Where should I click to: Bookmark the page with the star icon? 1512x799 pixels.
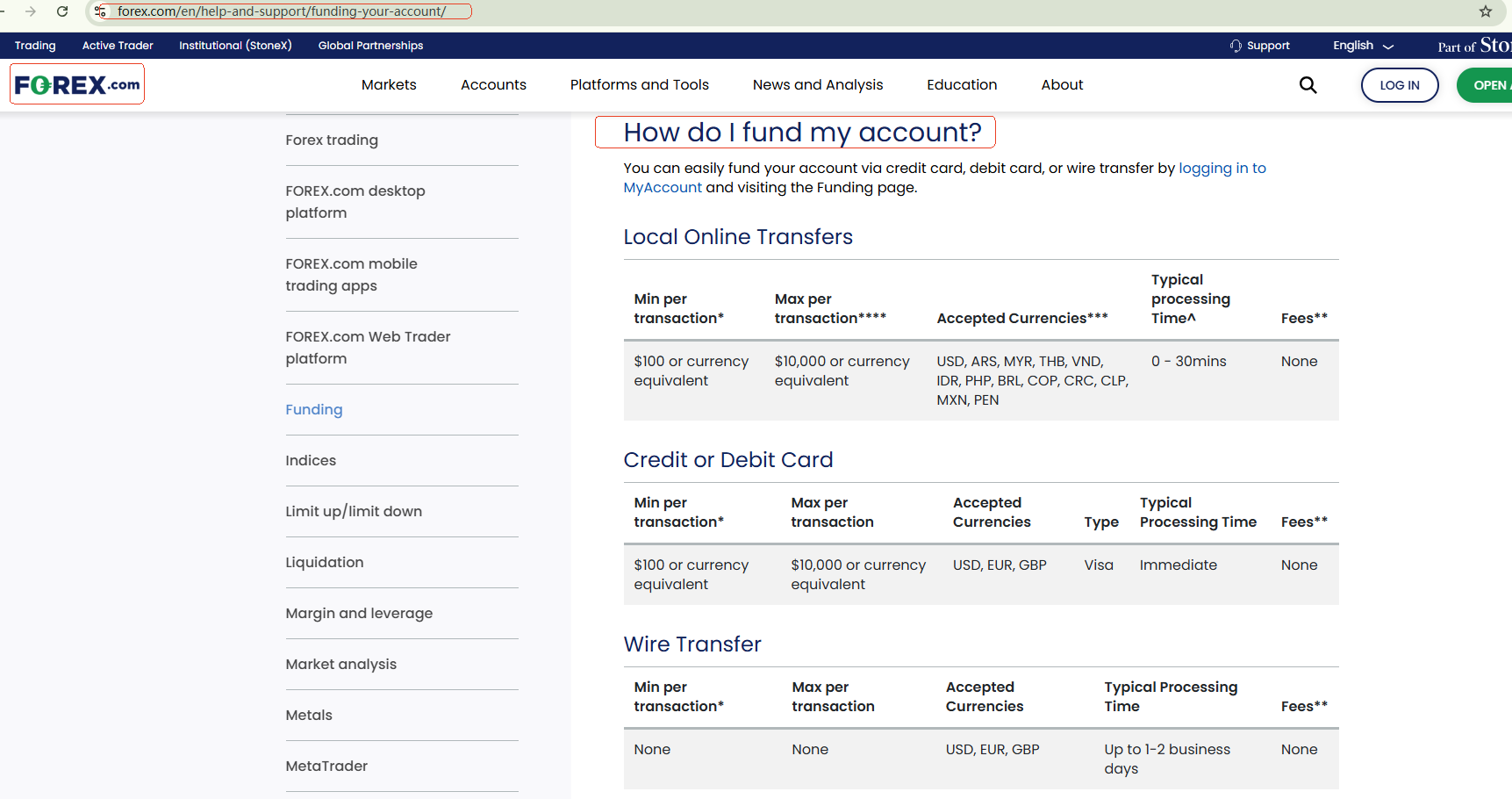tap(1485, 11)
